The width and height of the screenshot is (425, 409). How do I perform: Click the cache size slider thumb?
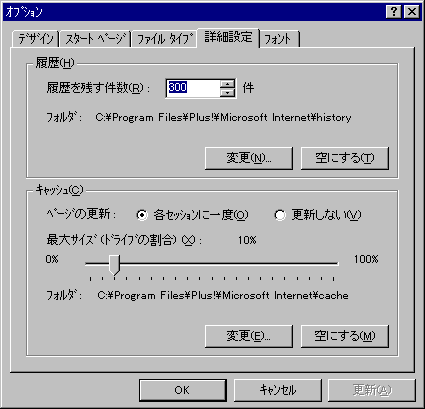click(x=114, y=265)
